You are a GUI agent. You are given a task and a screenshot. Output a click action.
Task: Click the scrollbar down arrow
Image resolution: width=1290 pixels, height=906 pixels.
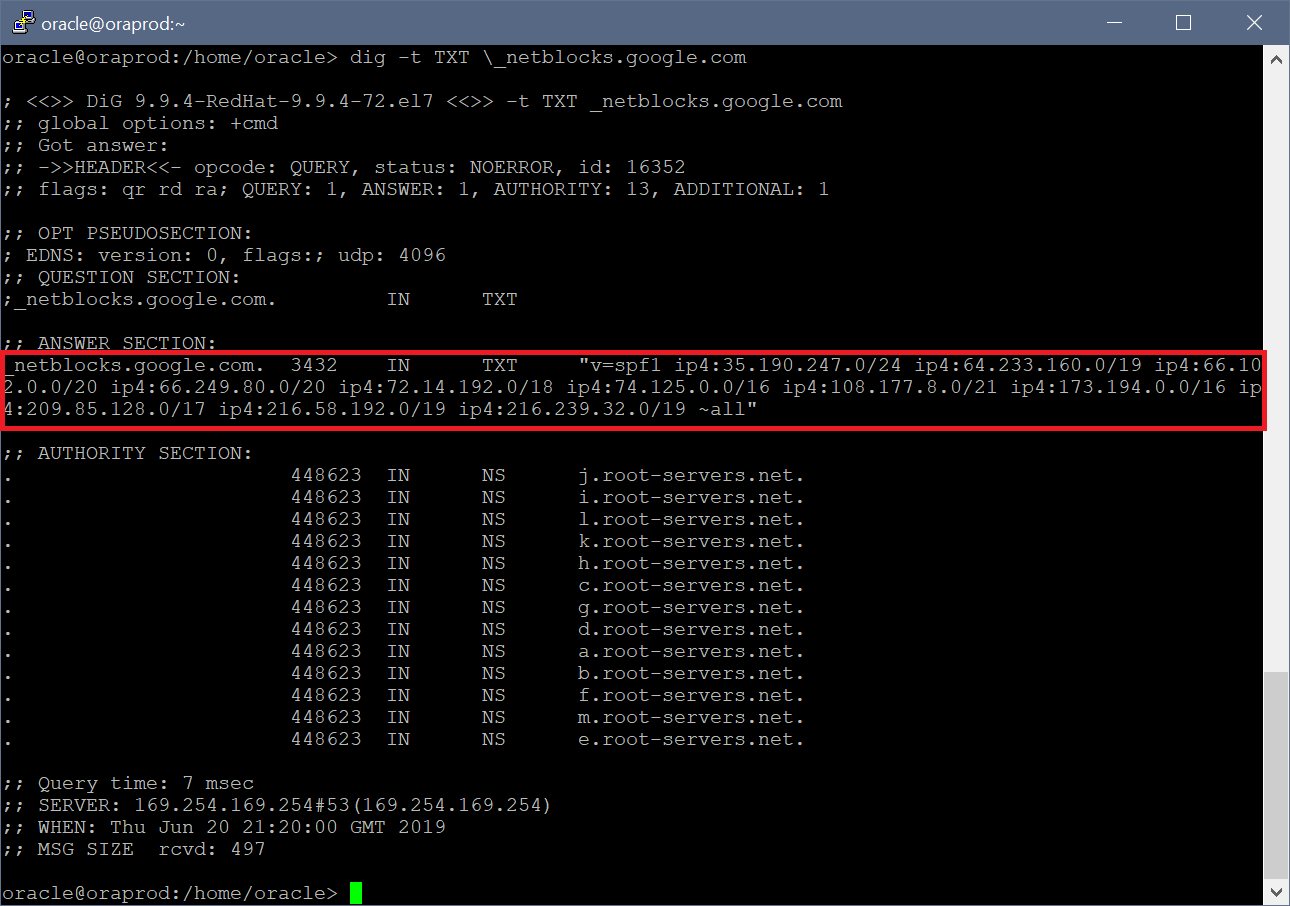pos(1276,890)
